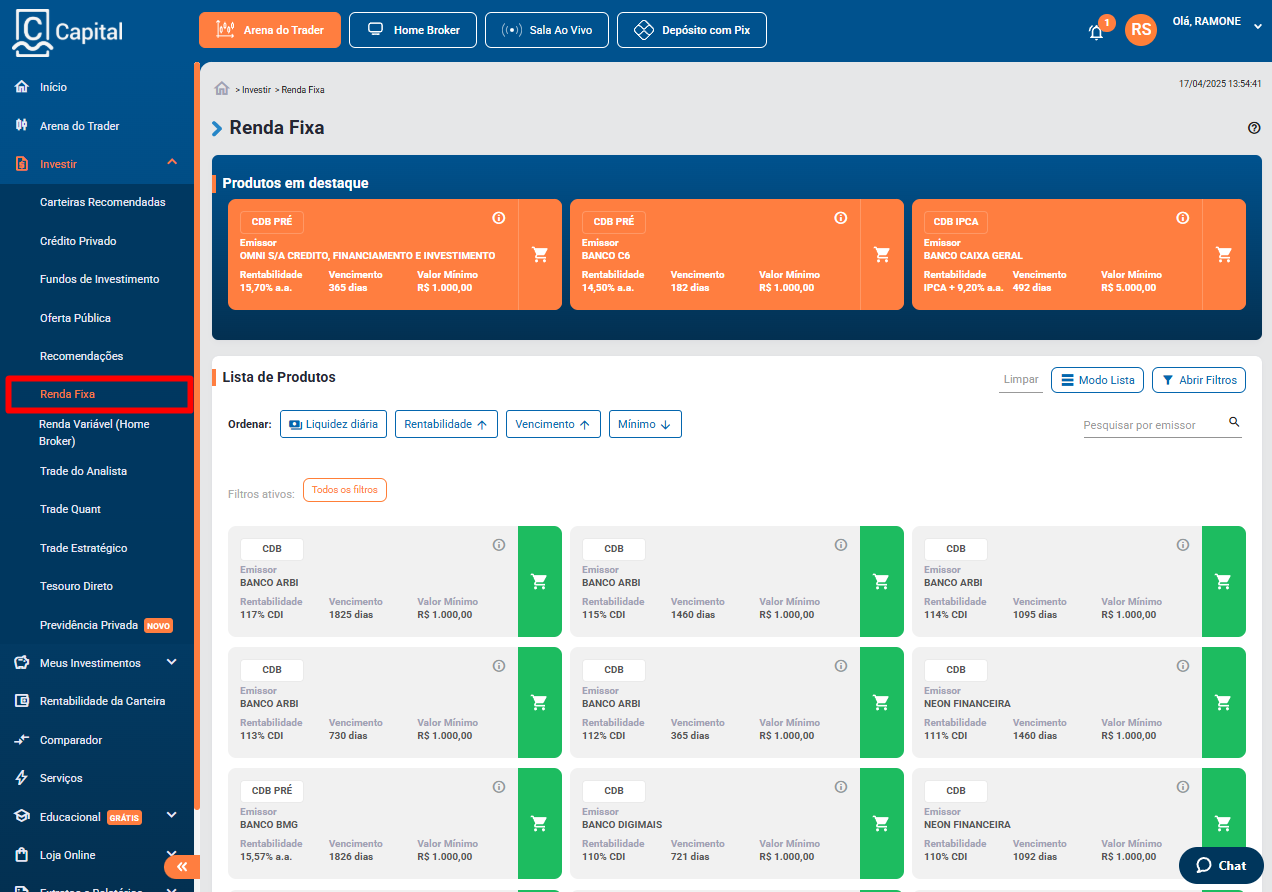Click the orange Arena do Trader button
Viewport: 1272px width, 892px height.
270,30
